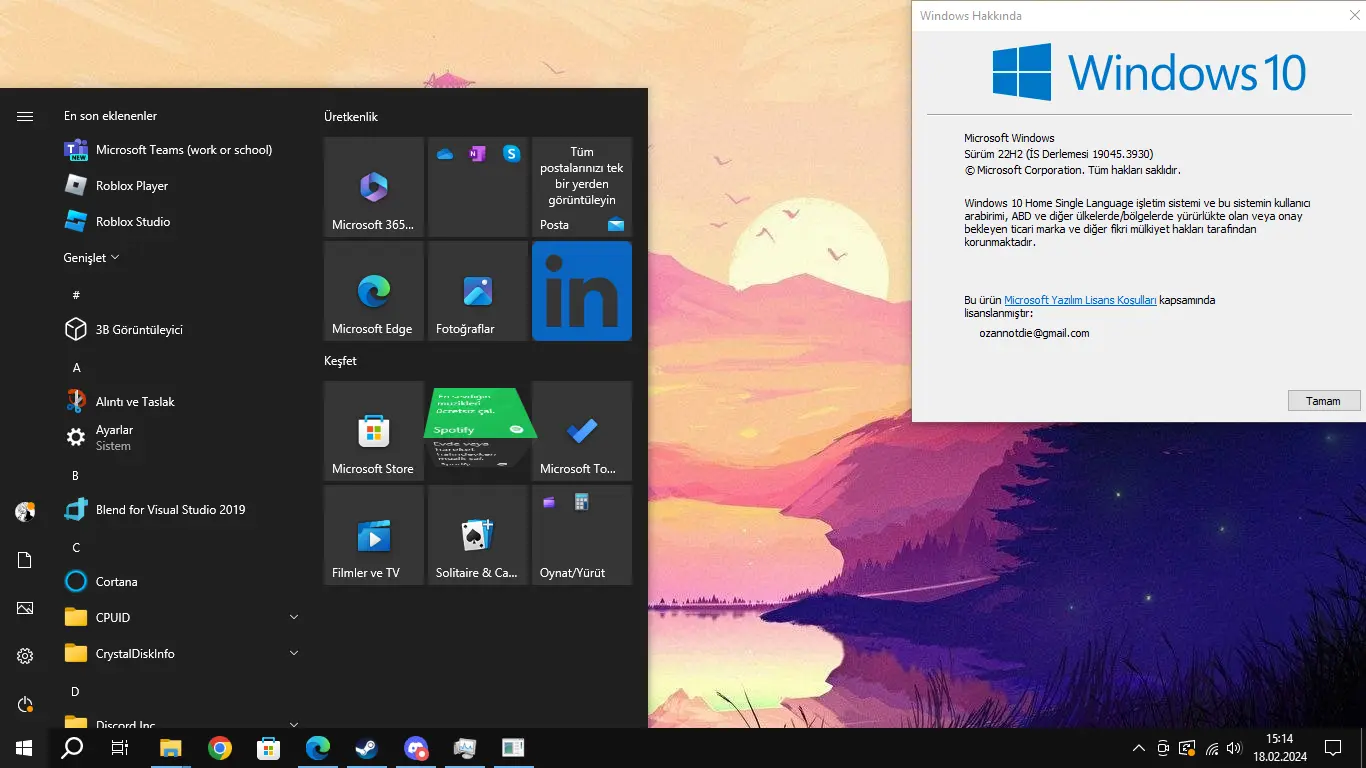This screenshot has height=768, width=1366.
Task: Open Microsoft Store from the taskbar
Action: (269, 748)
